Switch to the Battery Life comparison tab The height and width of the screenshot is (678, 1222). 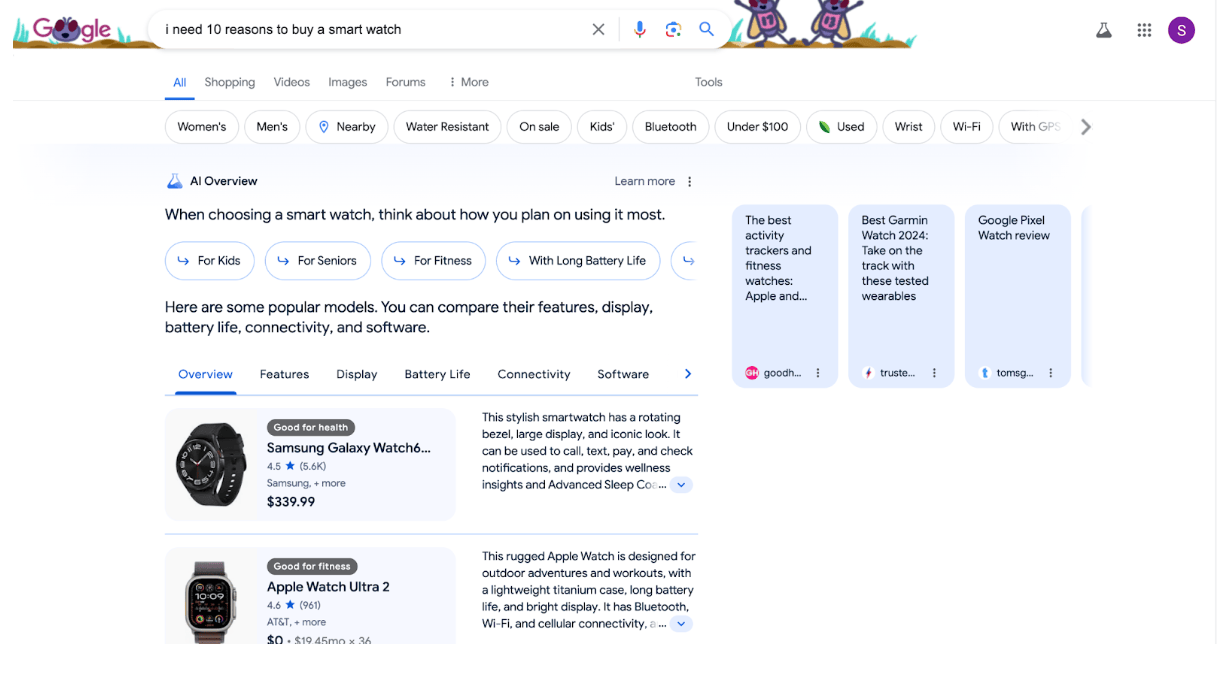pyautogui.click(x=437, y=374)
